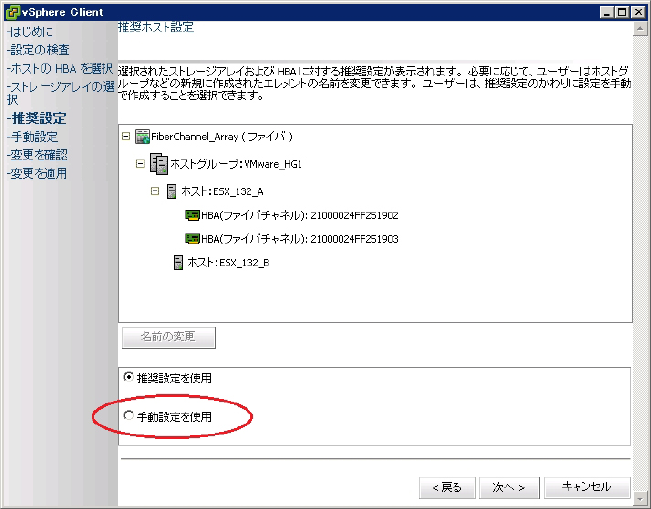Select the 推奨設定を使用 radio button
Viewport: 651px width, 509px height.
click(128, 377)
